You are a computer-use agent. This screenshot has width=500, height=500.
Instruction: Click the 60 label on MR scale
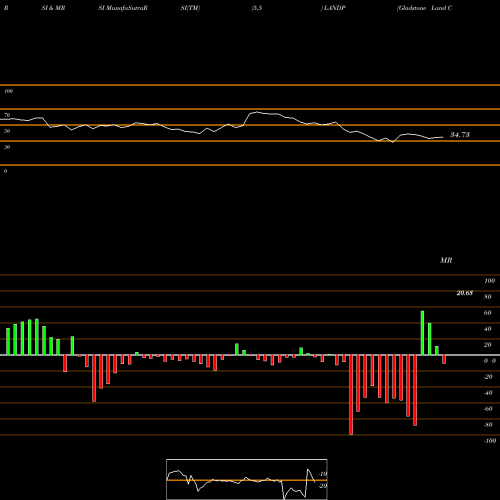click(488, 313)
